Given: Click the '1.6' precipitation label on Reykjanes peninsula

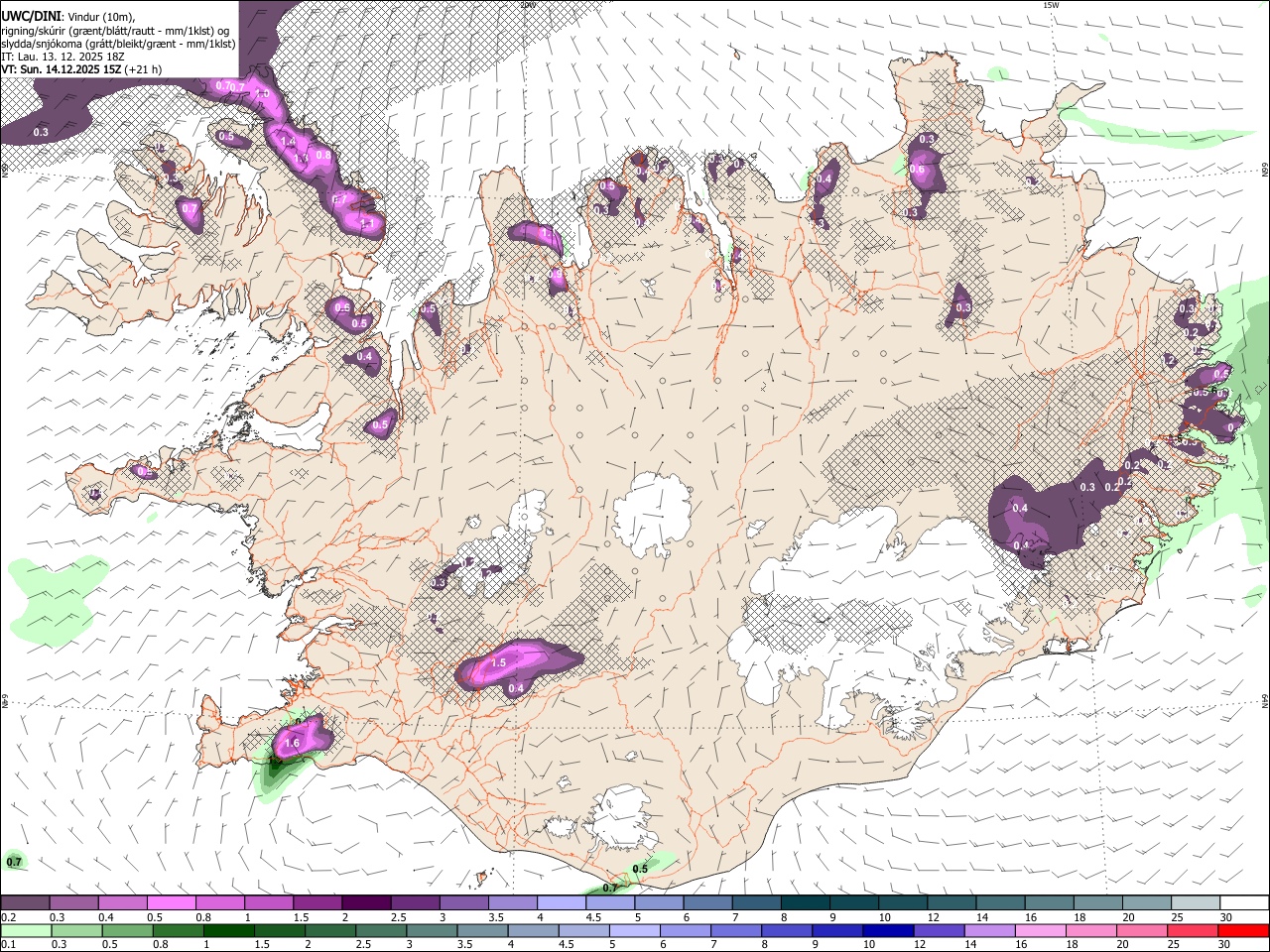Looking at the screenshot, I should (292, 743).
